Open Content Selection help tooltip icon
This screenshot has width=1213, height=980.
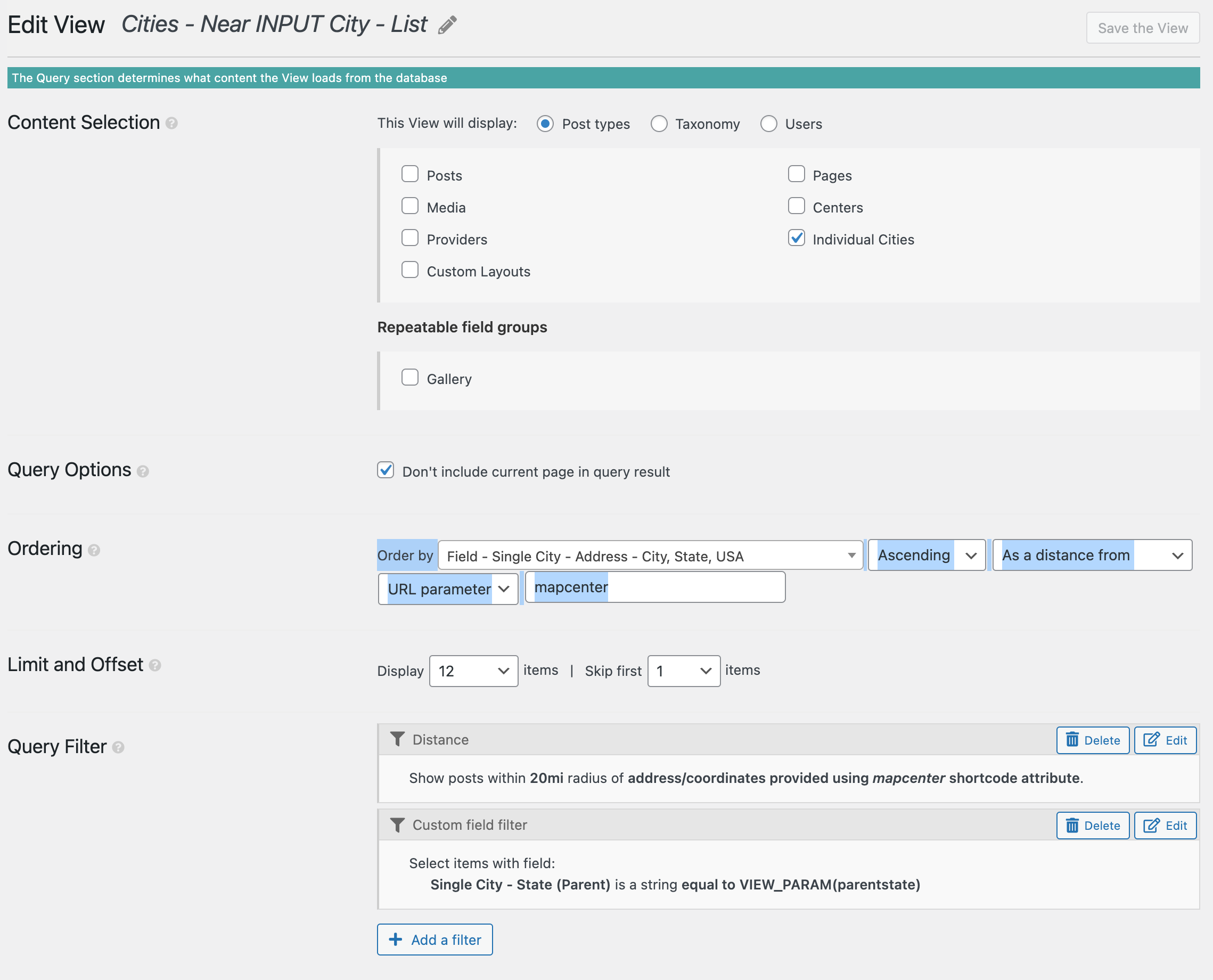pyautogui.click(x=171, y=123)
